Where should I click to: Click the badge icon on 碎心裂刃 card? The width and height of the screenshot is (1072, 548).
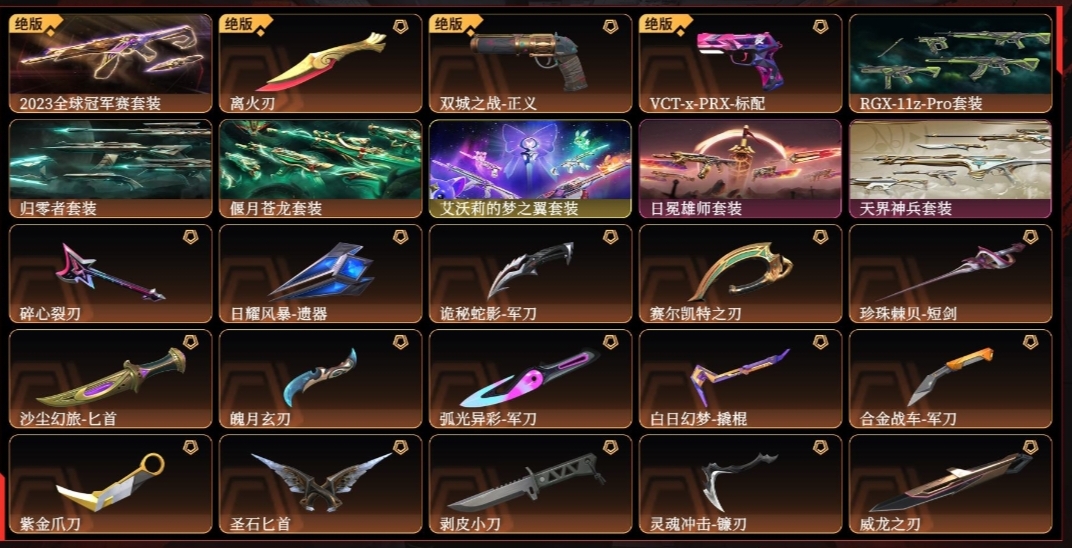pyautogui.click(x=191, y=237)
